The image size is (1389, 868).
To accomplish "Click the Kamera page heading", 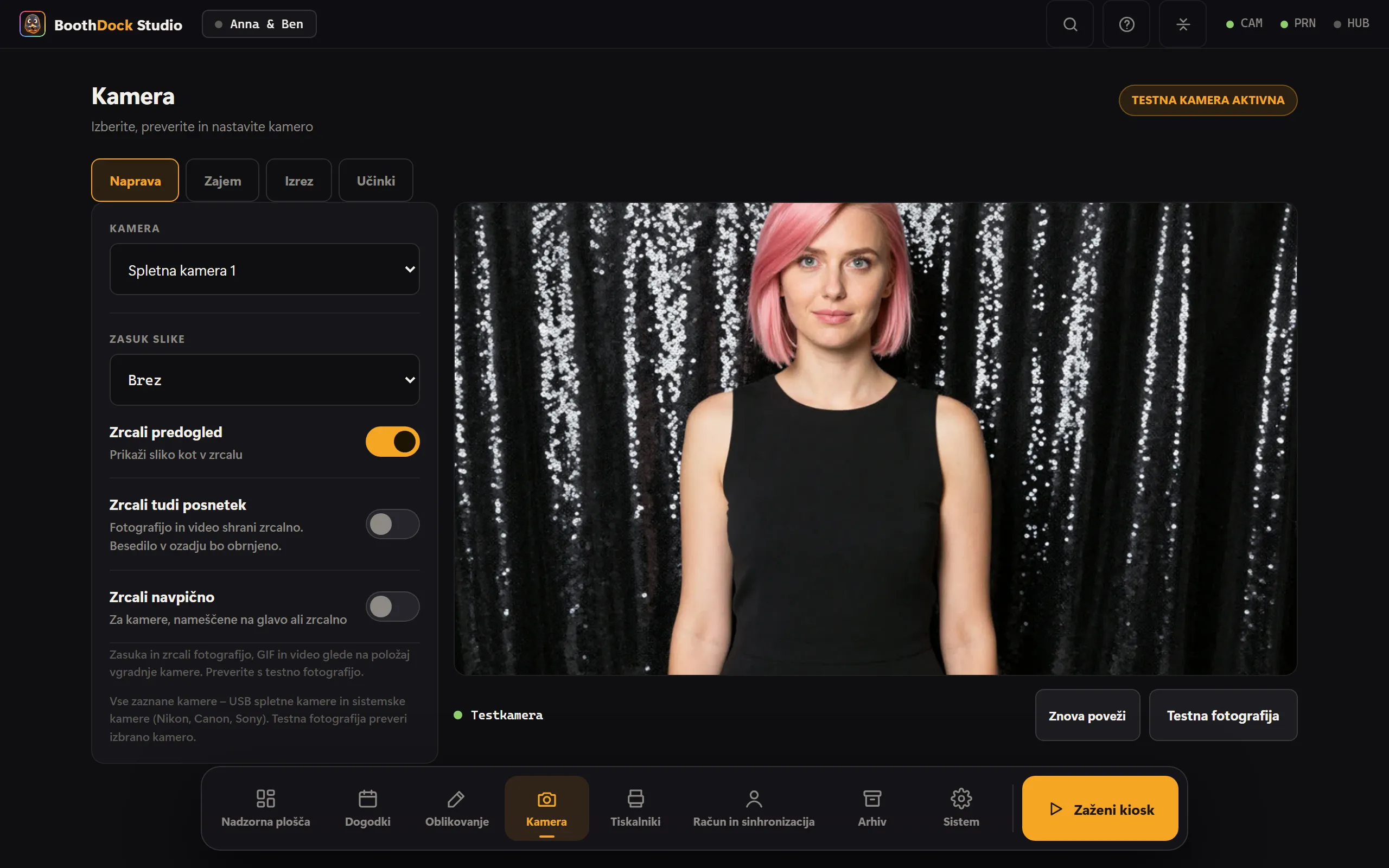I will point(132,96).
